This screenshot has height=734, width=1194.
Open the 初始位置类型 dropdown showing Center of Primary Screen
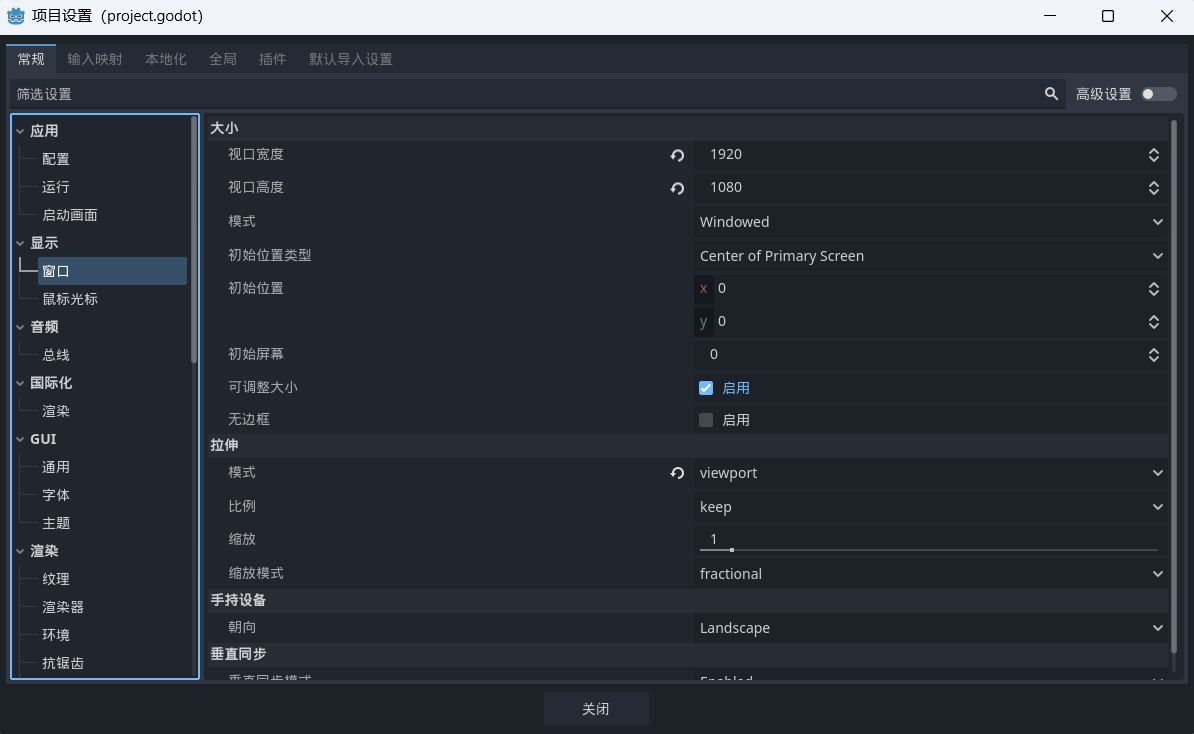coord(930,256)
